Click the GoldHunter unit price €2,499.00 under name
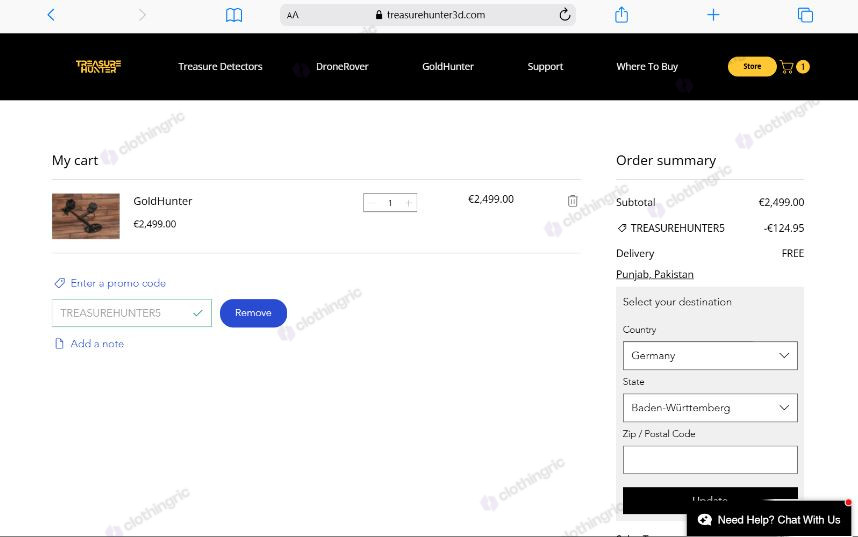Image resolution: width=858 pixels, height=537 pixels. pos(155,224)
